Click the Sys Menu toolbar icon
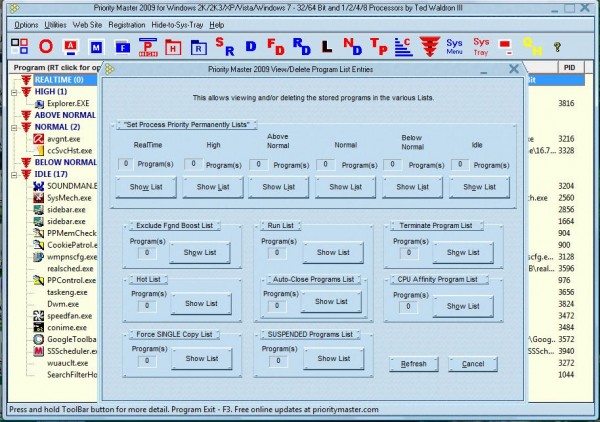Image resolution: width=600 pixels, height=422 pixels. point(455,46)
